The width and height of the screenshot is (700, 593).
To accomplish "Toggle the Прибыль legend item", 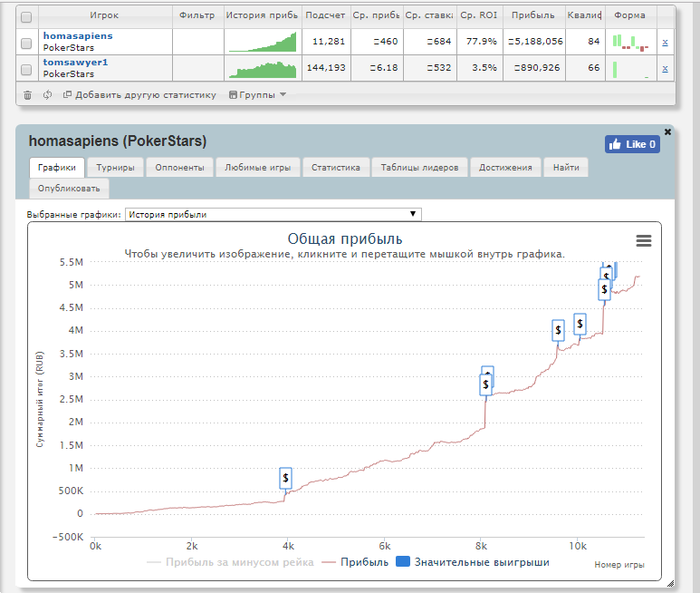I will [355, 562].
